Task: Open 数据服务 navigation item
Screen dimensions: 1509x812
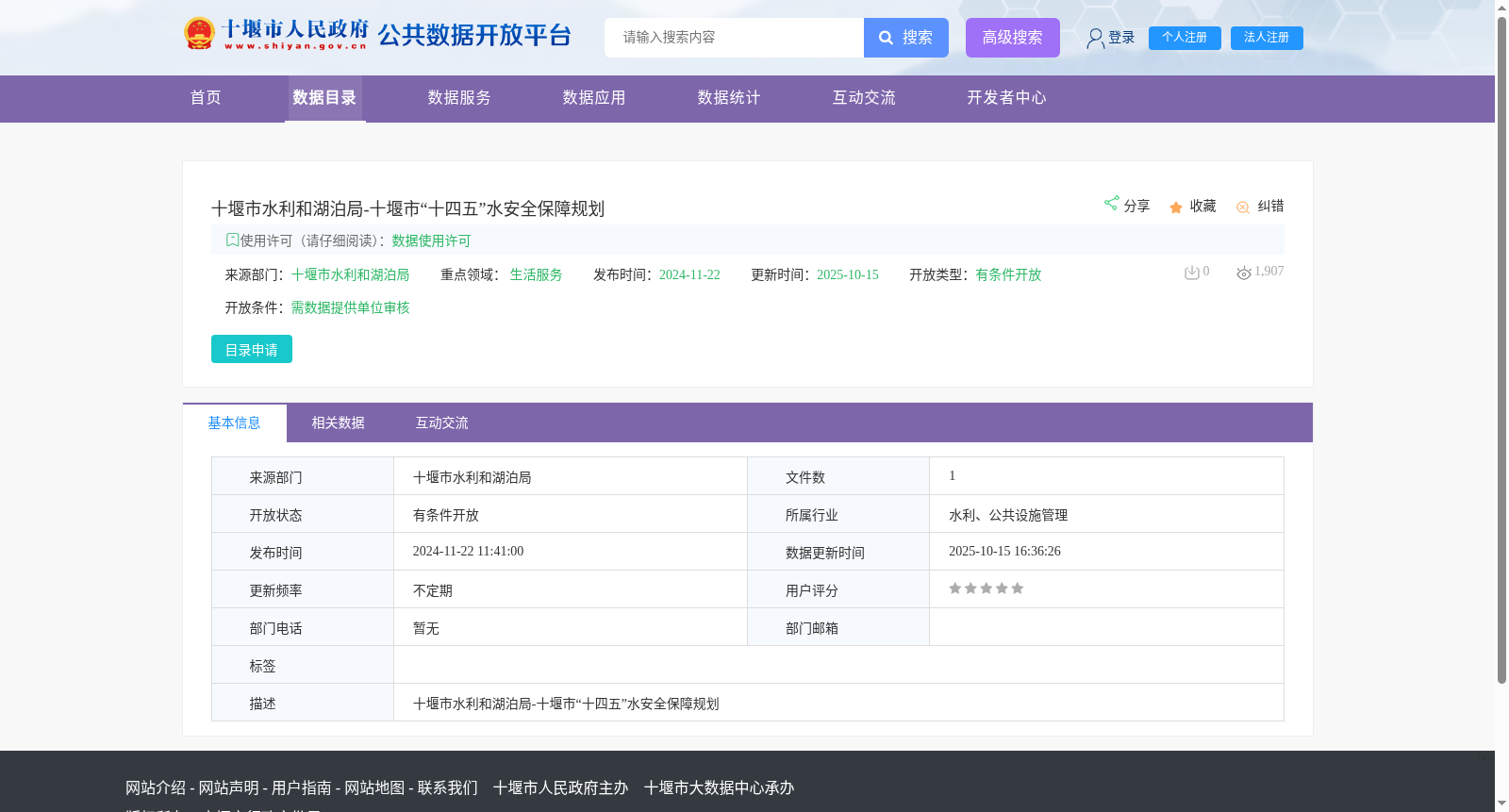Action: coord(459,98)
